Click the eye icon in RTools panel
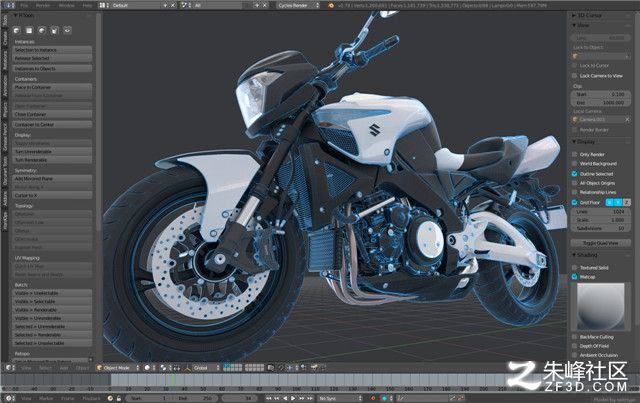Image resolution: width=640 pixels, height=403 pixels. coord(67,30)
